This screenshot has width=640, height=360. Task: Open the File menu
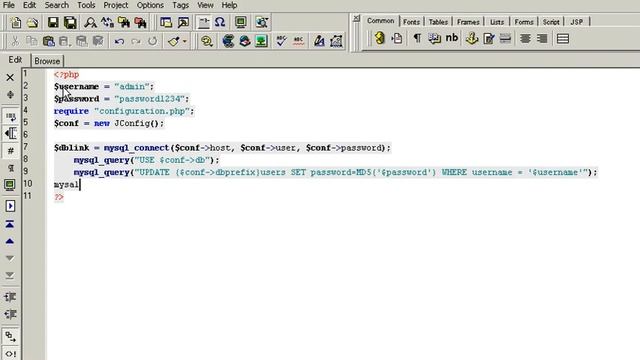pyautogui.click(x=9, y=5)
